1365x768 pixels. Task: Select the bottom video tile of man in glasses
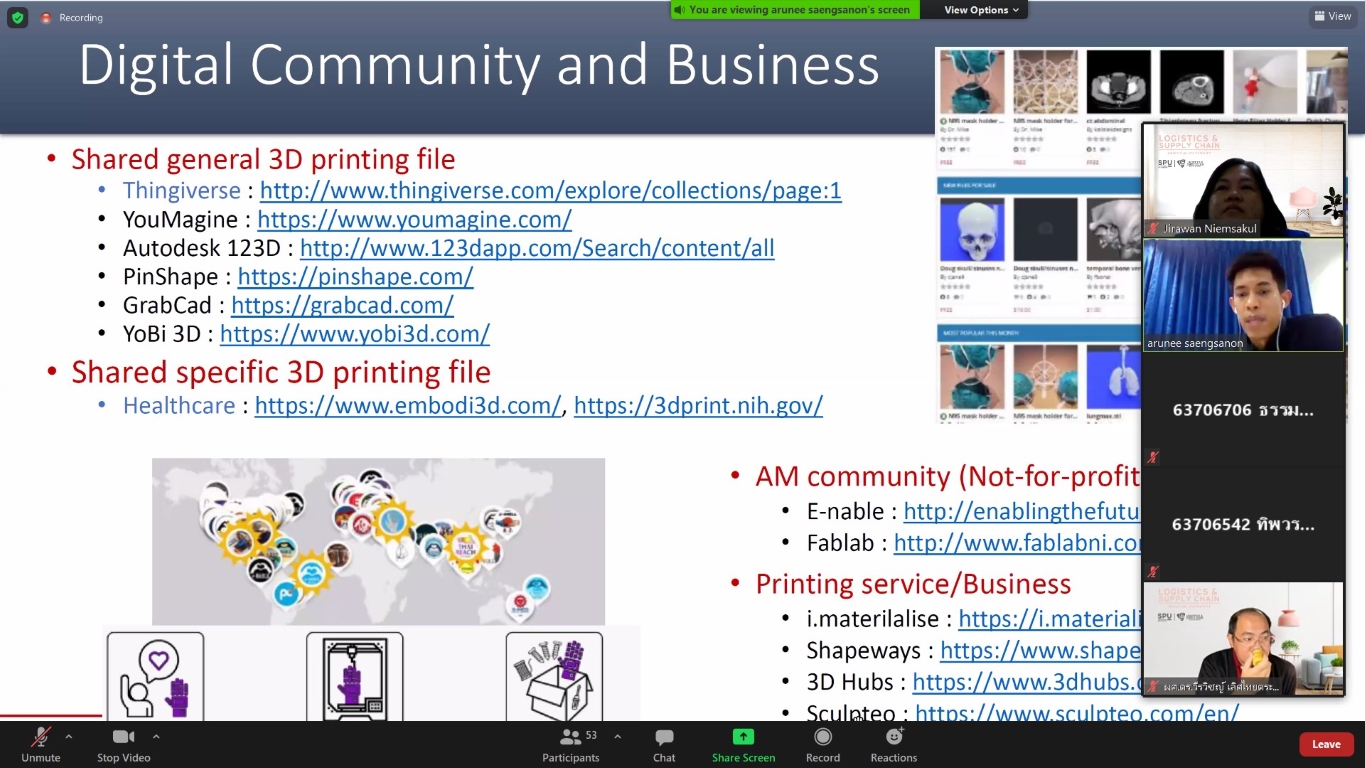click(x=1243, y=639)
